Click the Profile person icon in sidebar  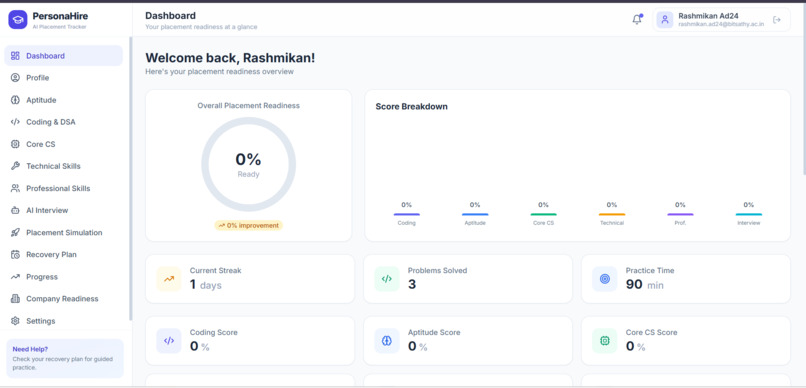(x=15, y=78)
